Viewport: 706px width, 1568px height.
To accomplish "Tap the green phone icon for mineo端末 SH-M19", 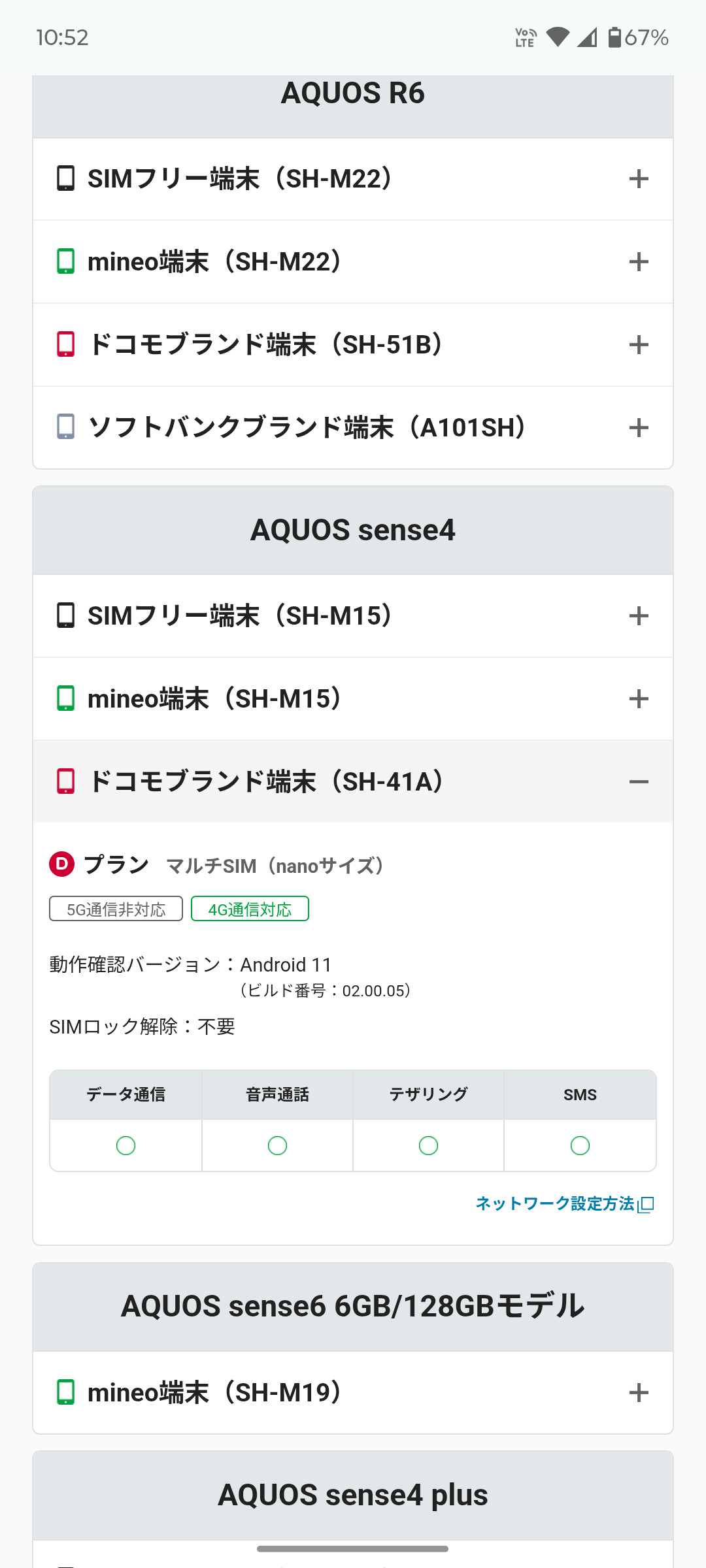I will pos(65,1392).
